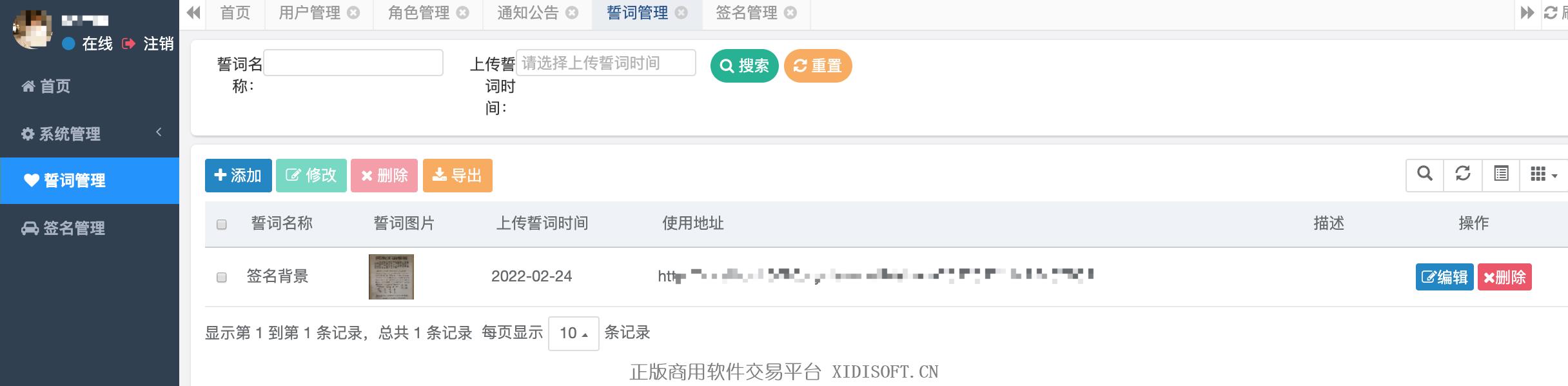This screenshot has height=386, width=1568.
Task: Click the 注销 logout icon
Action: click(128, 44)
